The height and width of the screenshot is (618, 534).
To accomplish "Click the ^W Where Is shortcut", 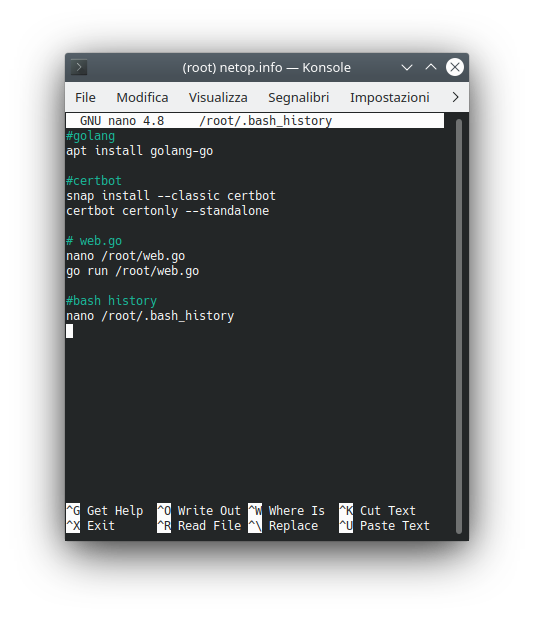I will coord(287,510).
